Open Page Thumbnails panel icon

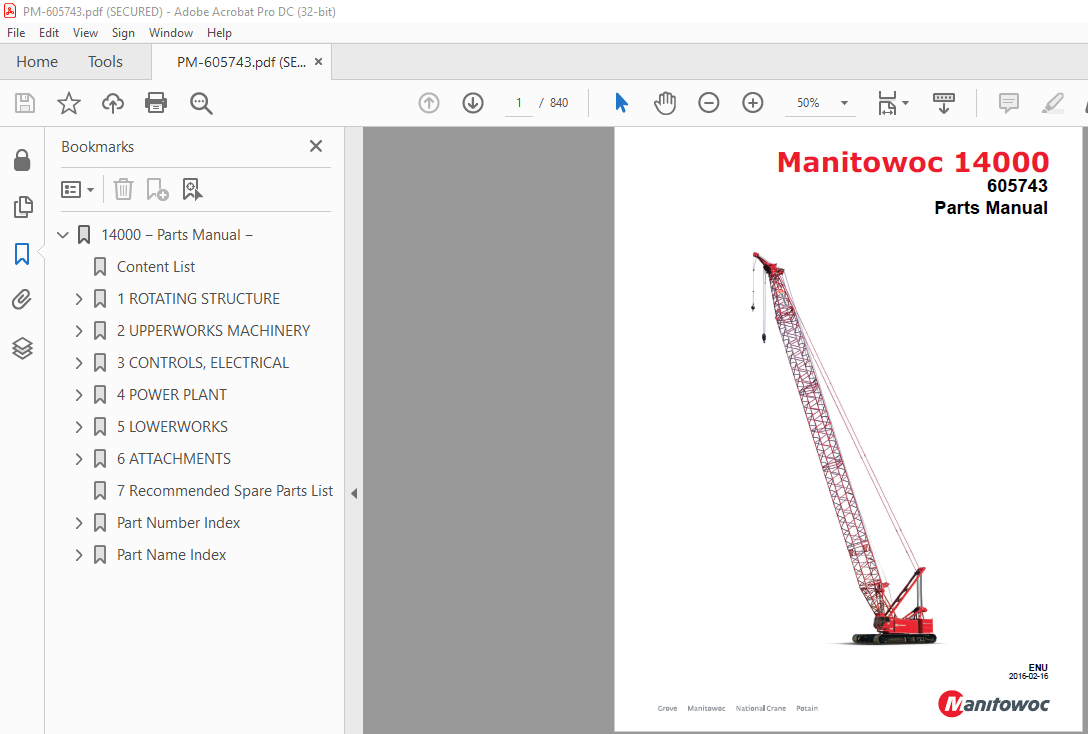click(x=22, y=207)
